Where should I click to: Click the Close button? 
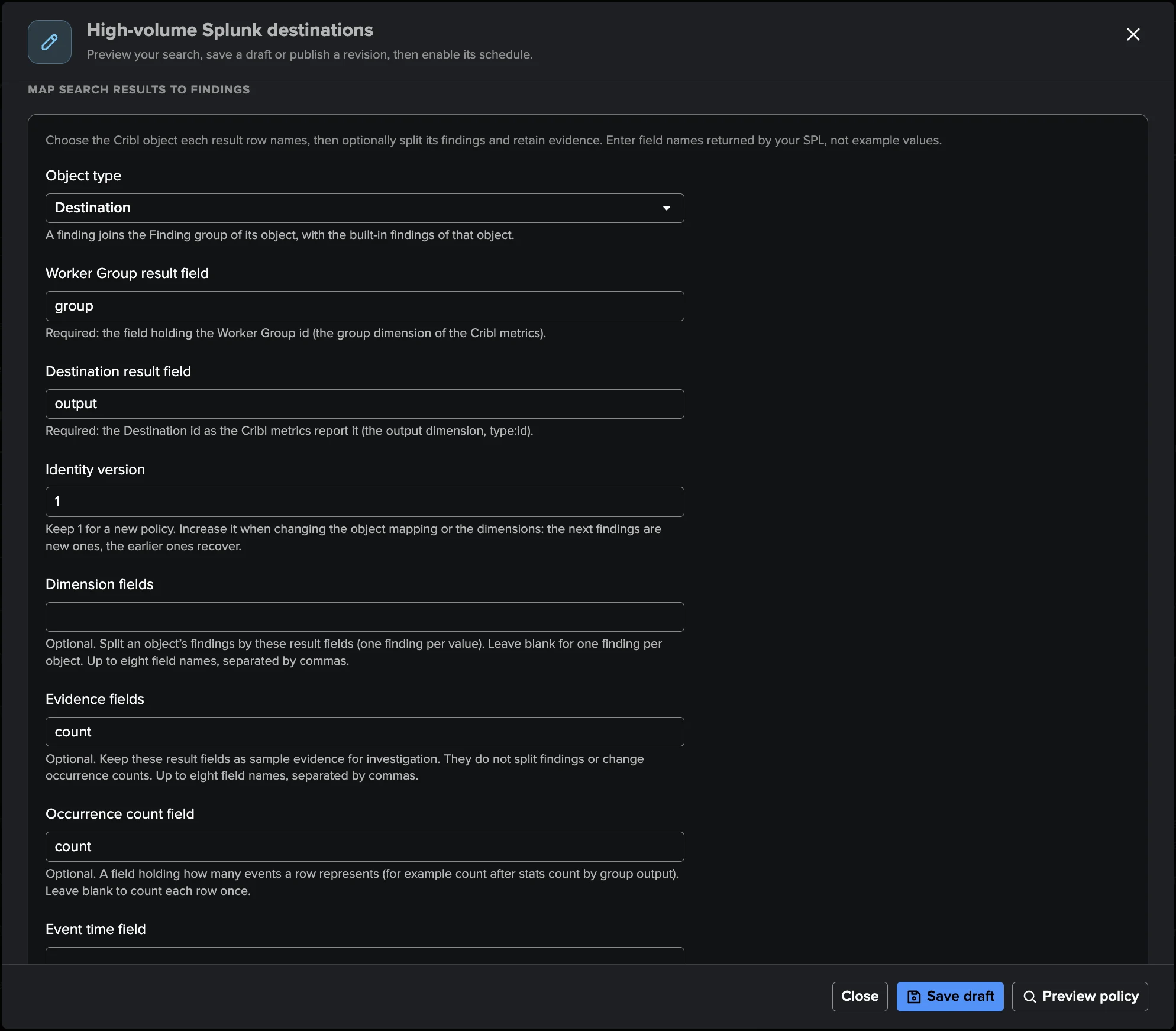[x=860, y=997]
